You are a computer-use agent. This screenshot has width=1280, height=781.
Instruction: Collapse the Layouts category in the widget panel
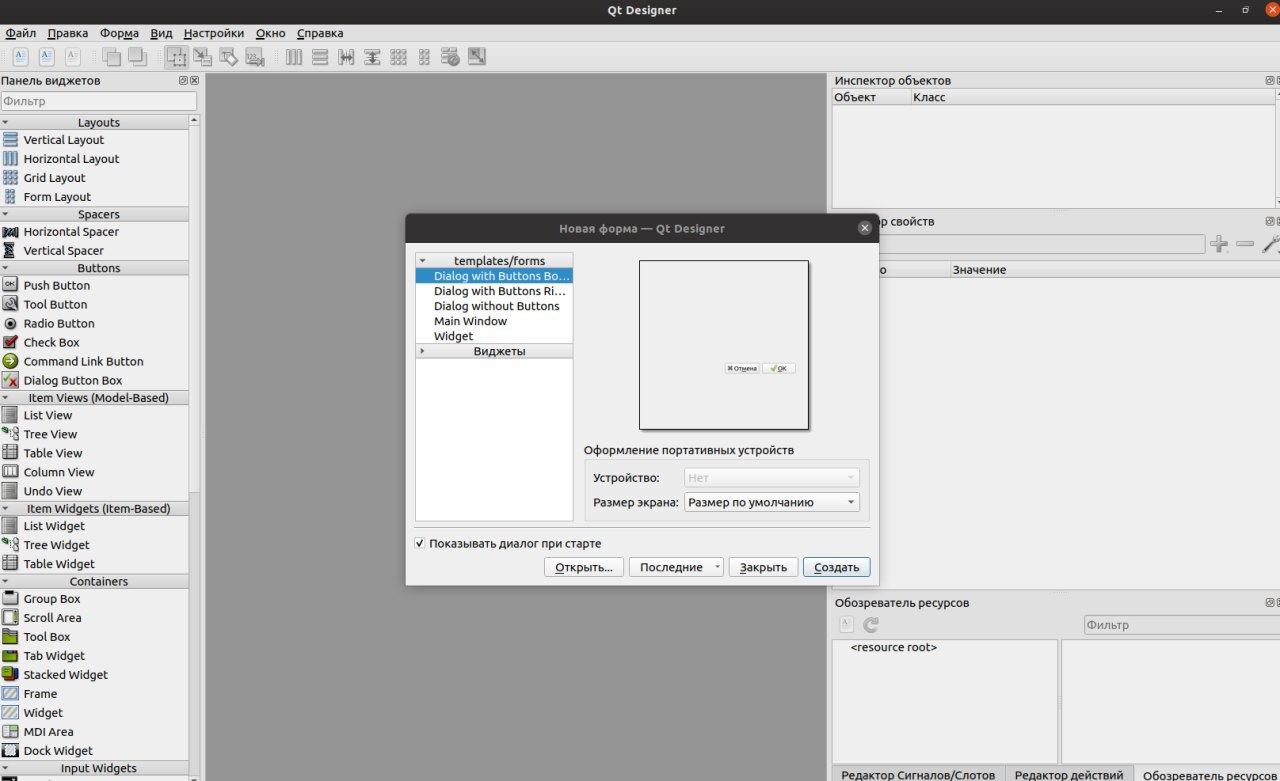coord(5,122)
